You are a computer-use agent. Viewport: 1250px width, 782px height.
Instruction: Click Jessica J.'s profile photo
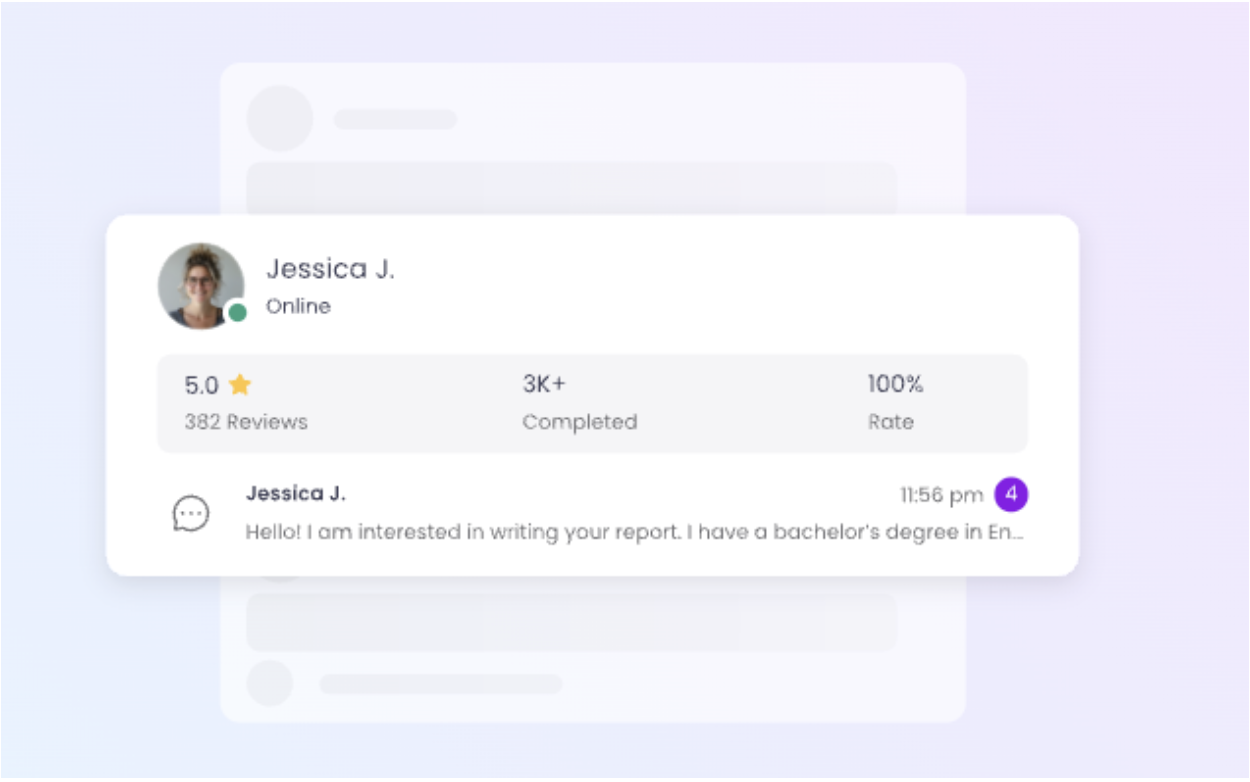[x=200, y=285]
